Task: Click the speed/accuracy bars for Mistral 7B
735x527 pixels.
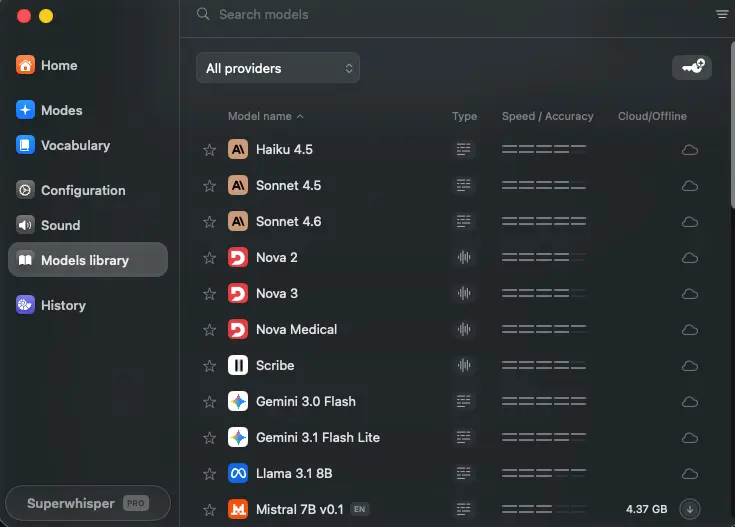Action: point(544,509)
